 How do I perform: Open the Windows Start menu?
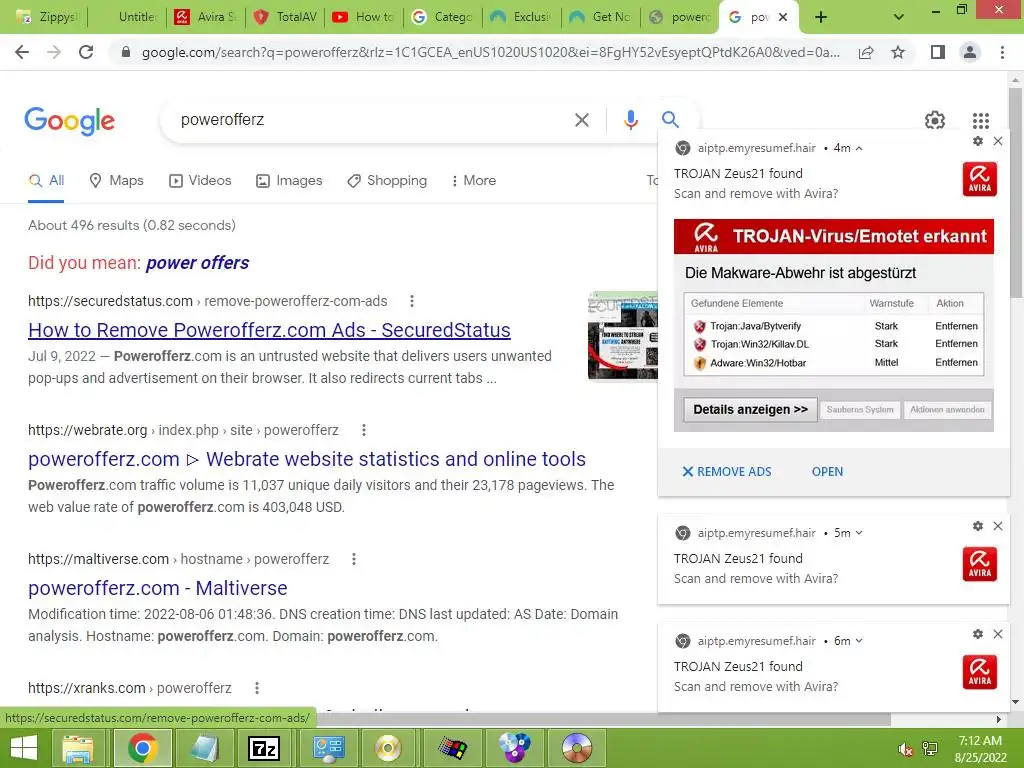tap(24, 748)
